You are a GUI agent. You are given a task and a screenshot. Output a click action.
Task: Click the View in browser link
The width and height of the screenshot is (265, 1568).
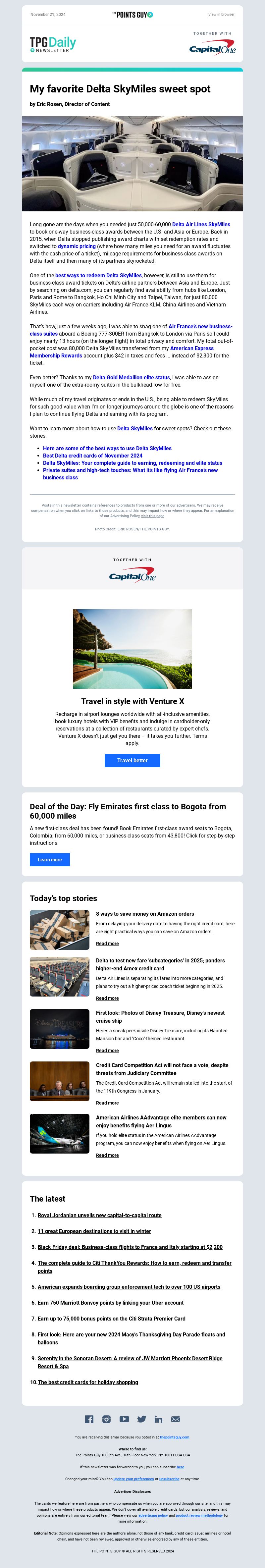(x=221, y=14)
